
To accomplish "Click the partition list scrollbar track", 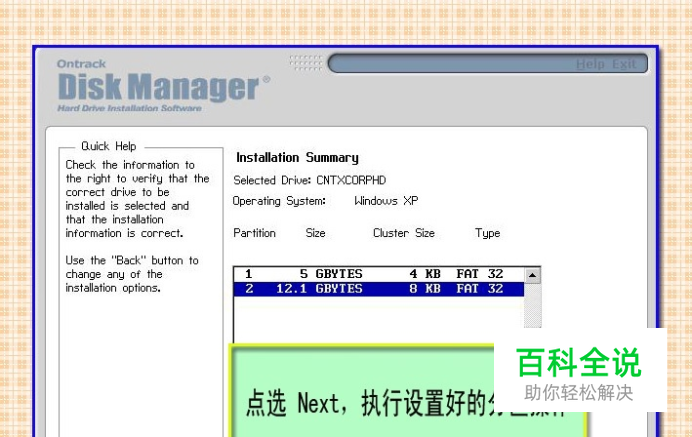I will pos(532,305).
